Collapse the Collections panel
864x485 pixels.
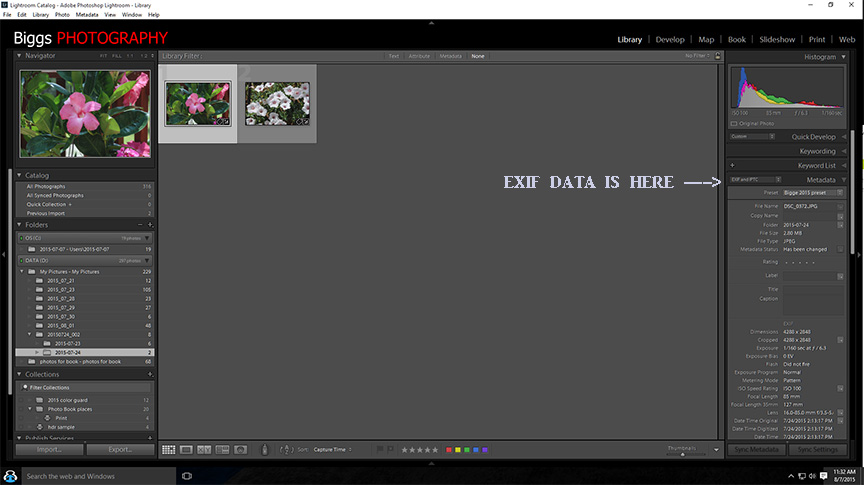[x=19, y=374]
